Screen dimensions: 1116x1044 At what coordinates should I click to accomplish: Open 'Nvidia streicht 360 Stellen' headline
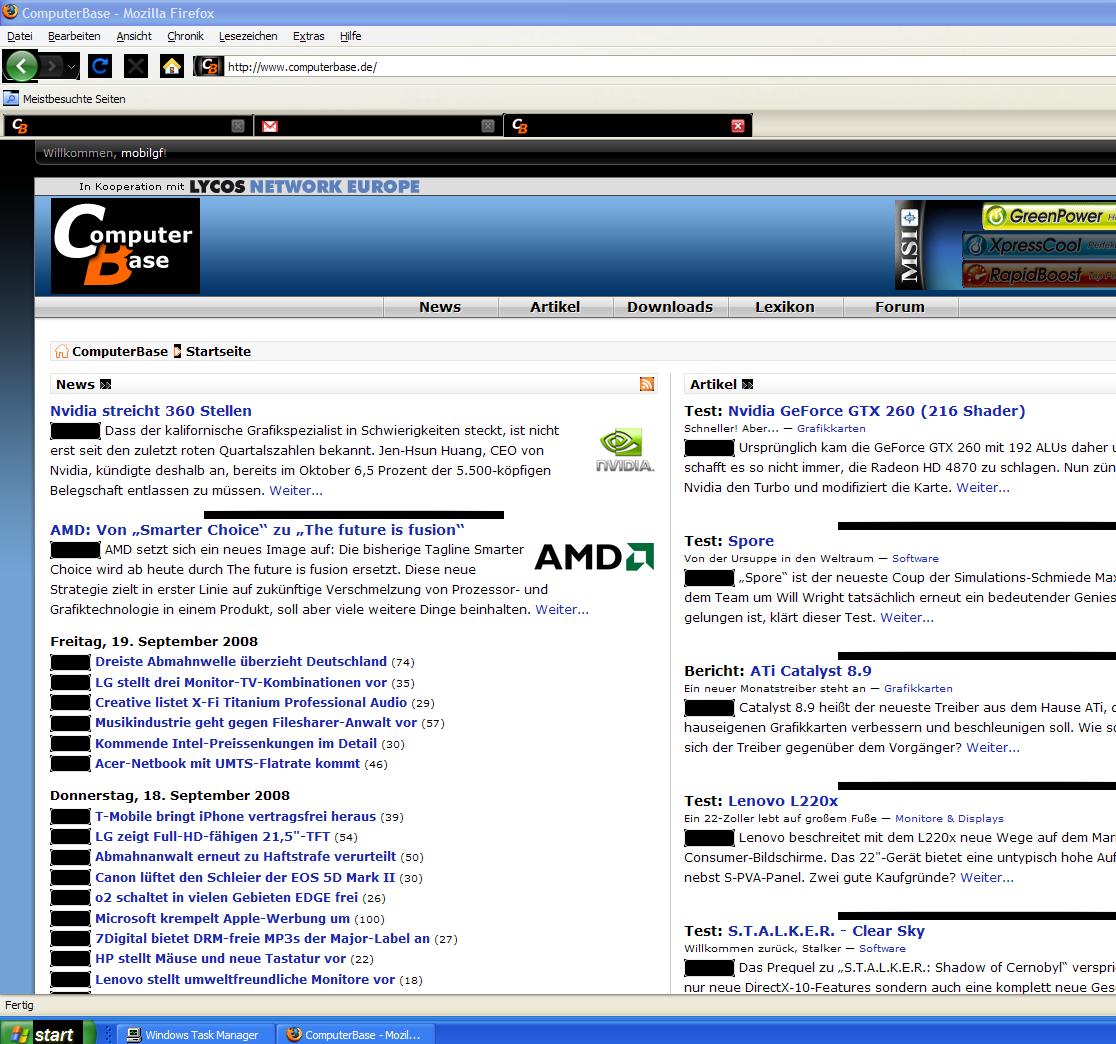[x=151, y=411]
